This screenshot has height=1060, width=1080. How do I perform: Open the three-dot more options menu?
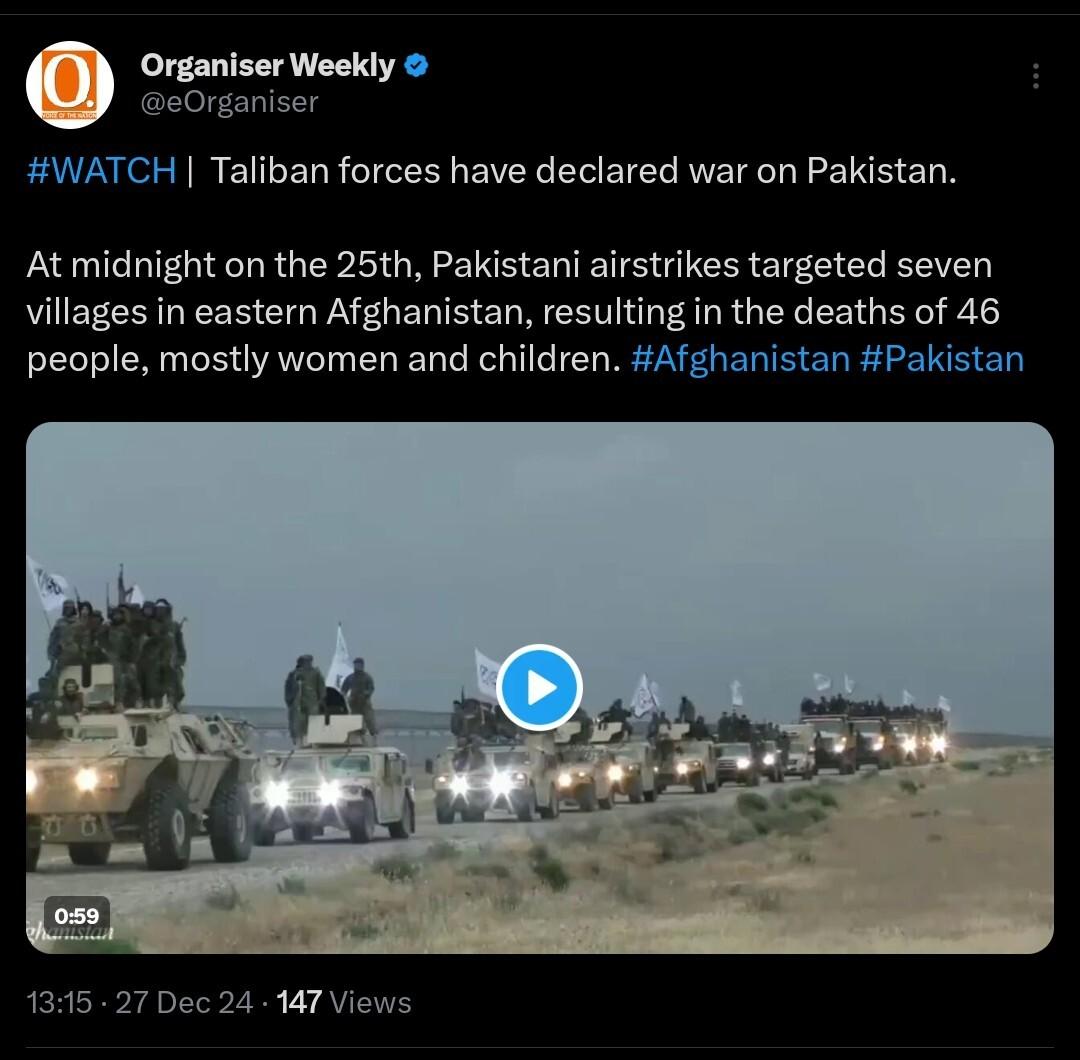coord(1035,76)
